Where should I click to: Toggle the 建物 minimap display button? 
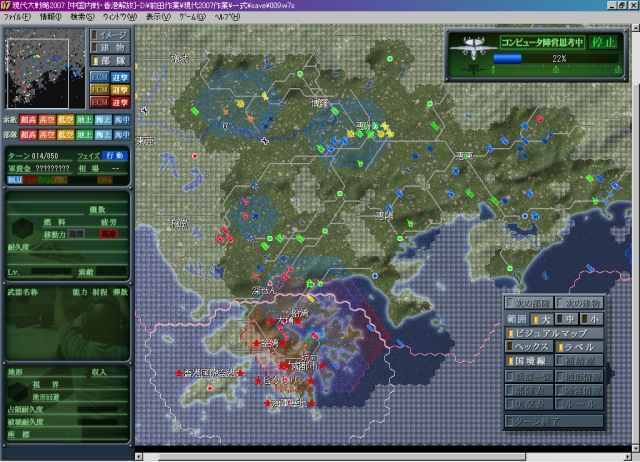110,48
